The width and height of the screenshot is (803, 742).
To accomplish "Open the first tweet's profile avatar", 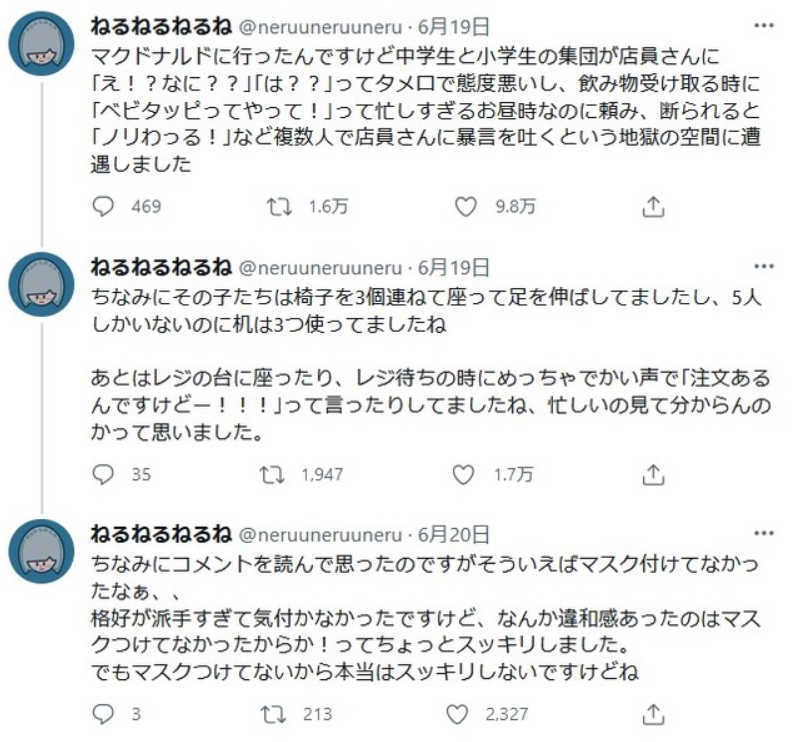I will point(42,46).
